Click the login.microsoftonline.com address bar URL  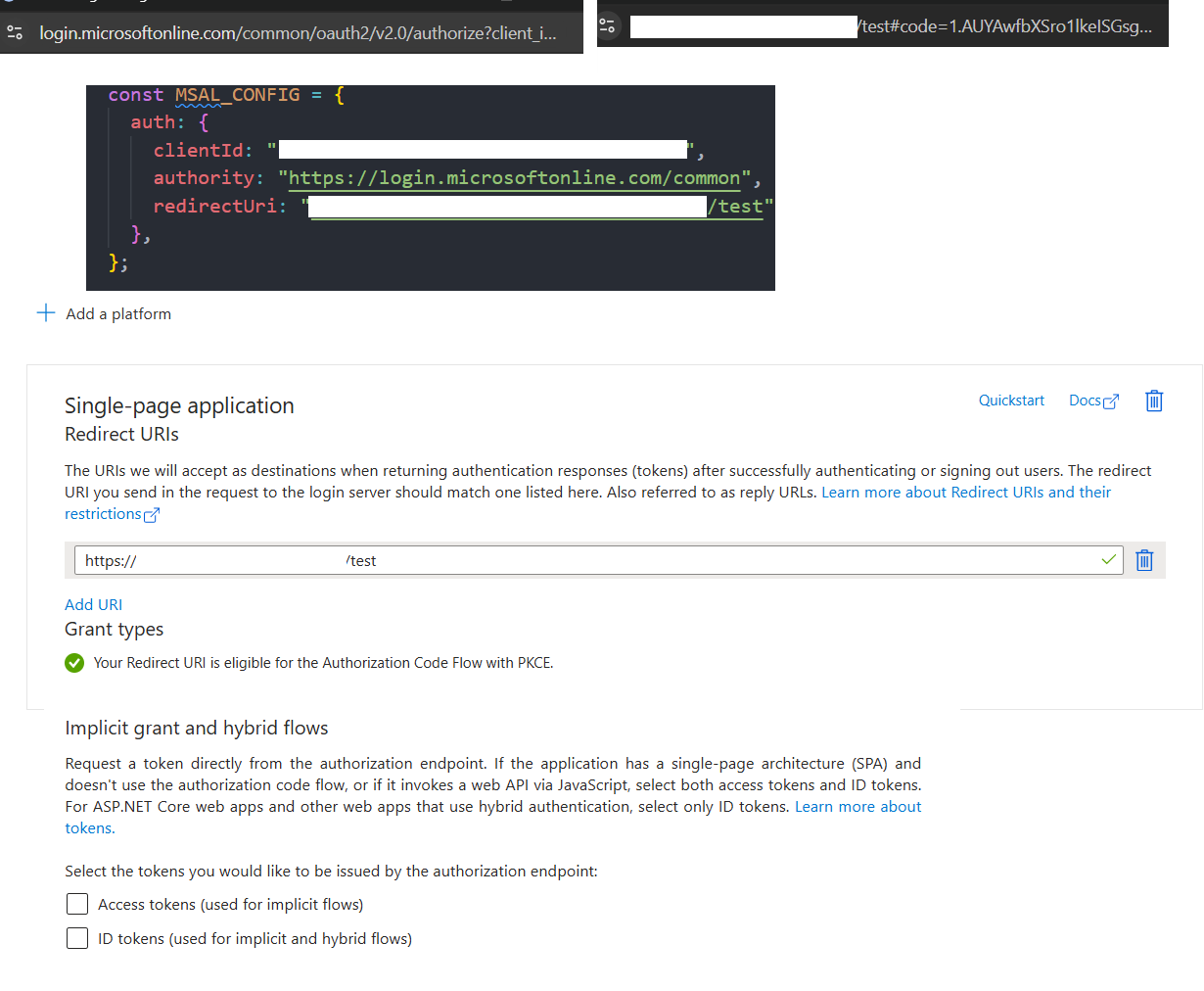point(298,33)
